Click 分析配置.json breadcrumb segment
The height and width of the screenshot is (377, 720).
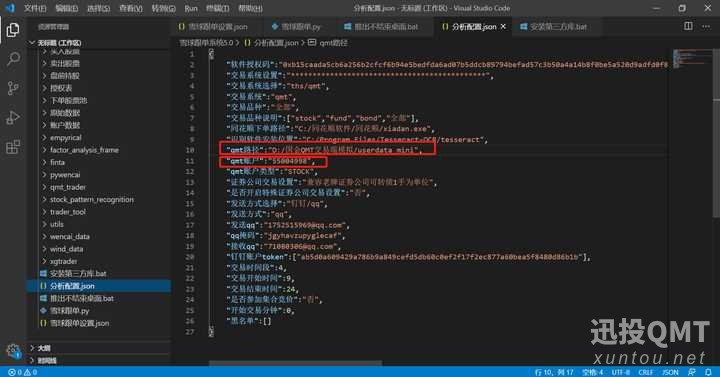[276, 43]
